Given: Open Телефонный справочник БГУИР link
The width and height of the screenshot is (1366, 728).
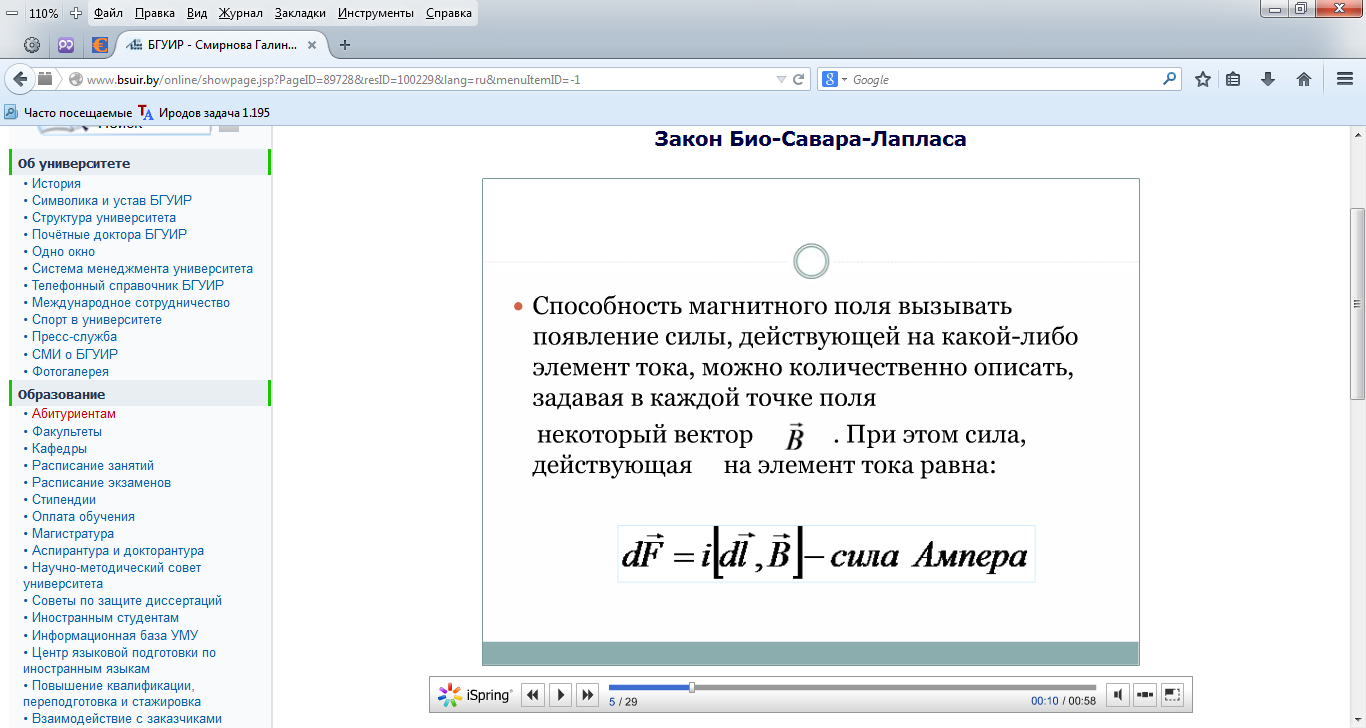Looking at the screenshot, I should tap(127, 286).
